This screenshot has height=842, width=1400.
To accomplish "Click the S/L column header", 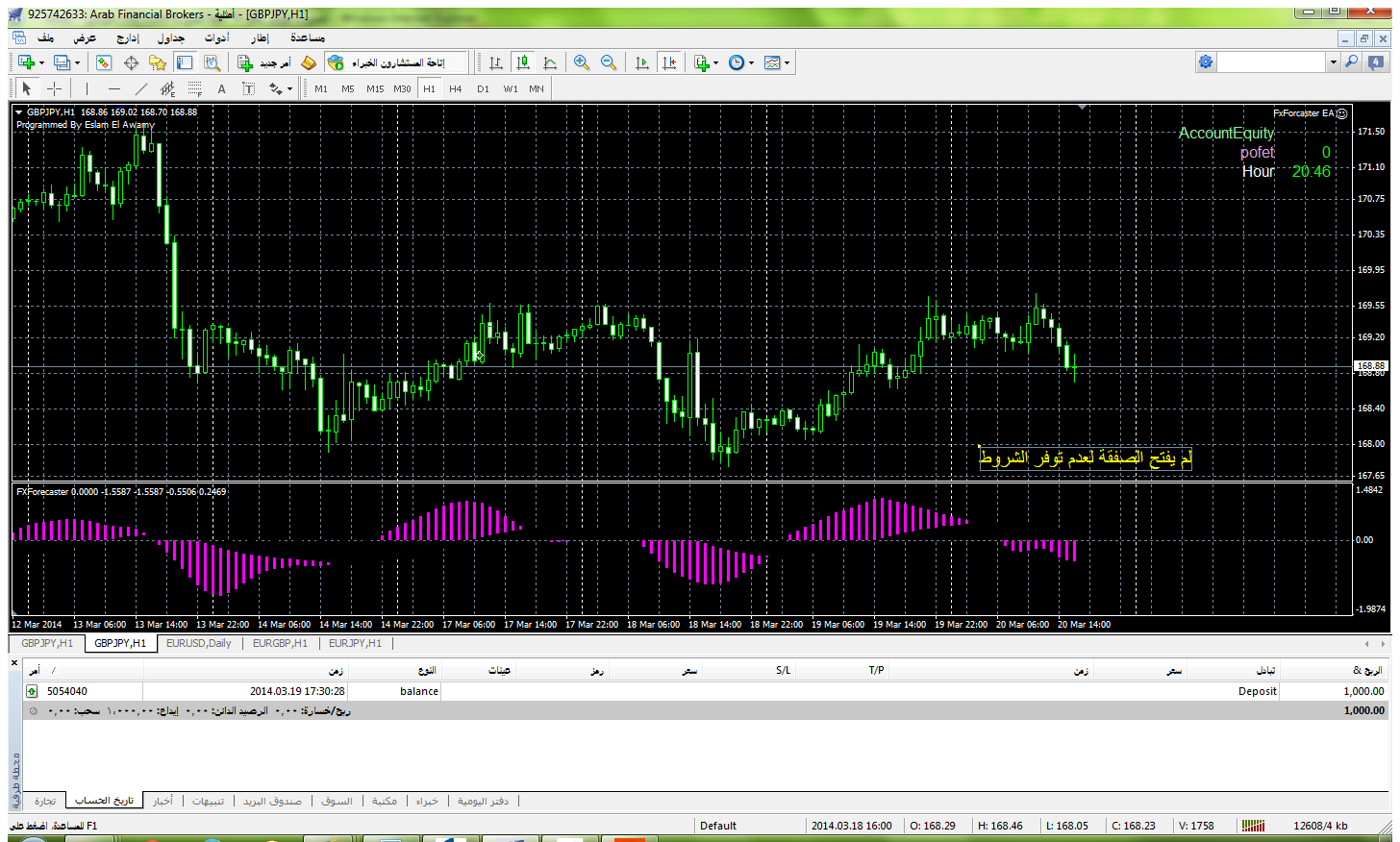I will 783,670.
